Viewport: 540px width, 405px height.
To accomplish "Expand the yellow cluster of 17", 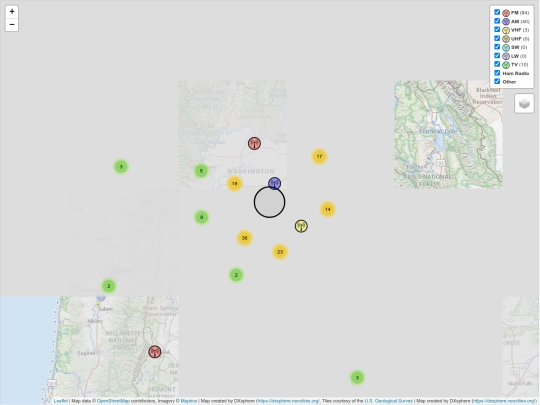I will [319, 156].
